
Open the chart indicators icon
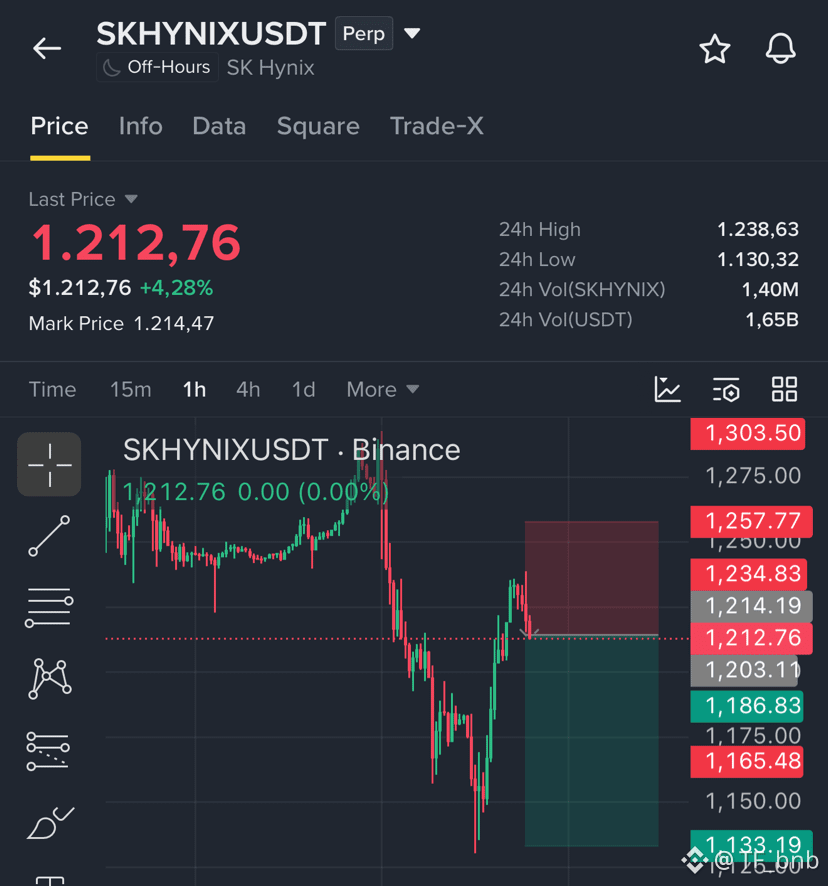tap(667, 389)
